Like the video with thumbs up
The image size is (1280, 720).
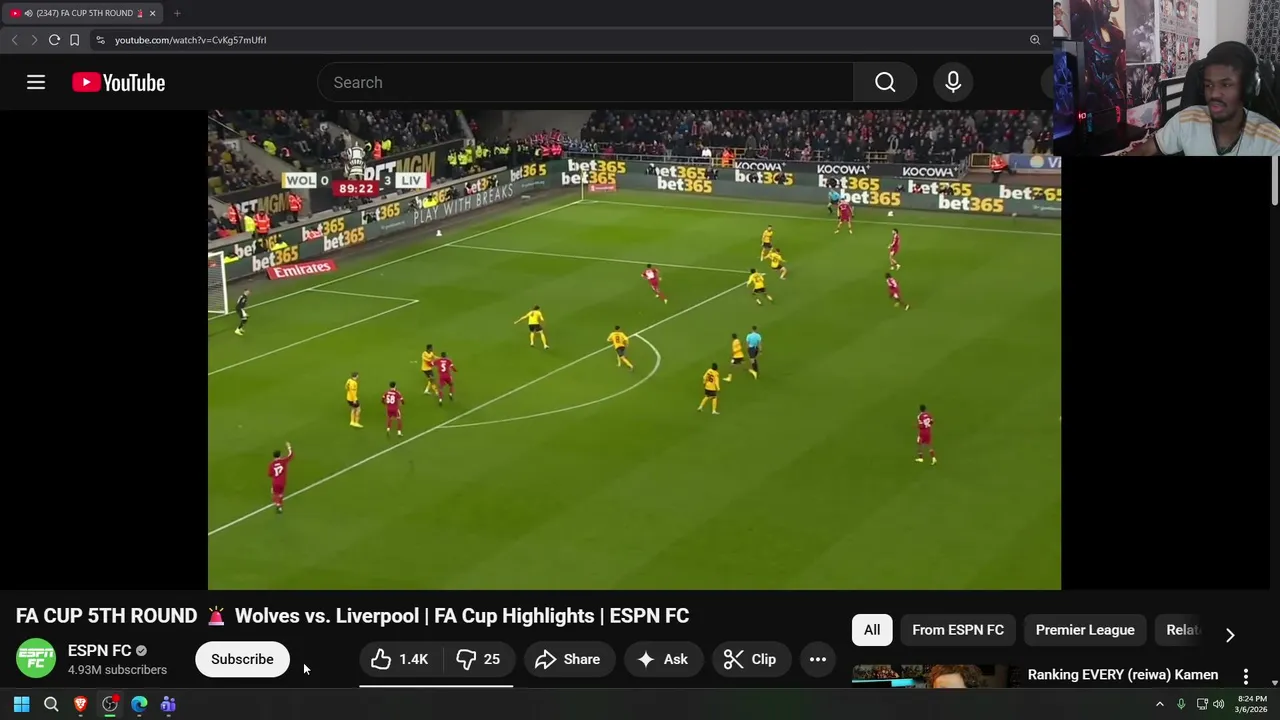(x=399, y=659)
